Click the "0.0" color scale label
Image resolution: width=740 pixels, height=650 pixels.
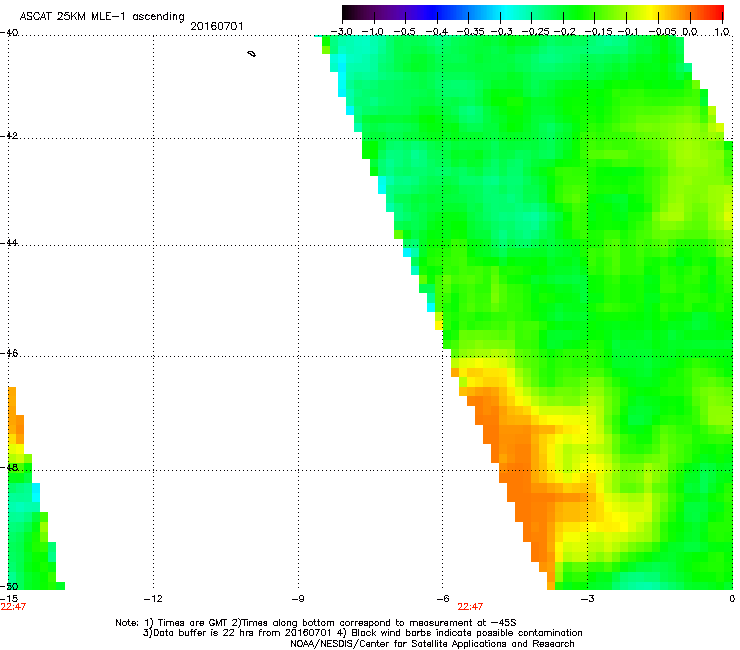click(x=690, y=32)
